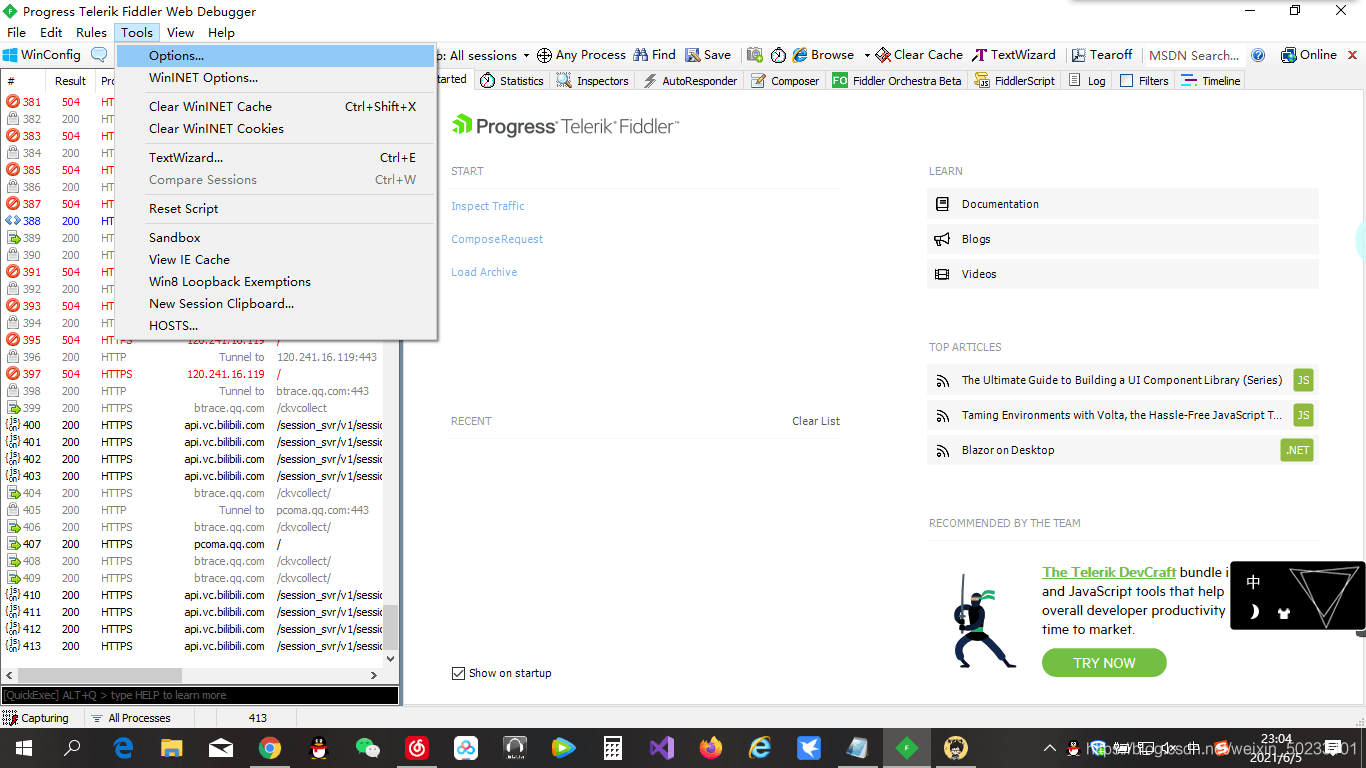Click the Capturing status indicator

(x=36, y=718)
